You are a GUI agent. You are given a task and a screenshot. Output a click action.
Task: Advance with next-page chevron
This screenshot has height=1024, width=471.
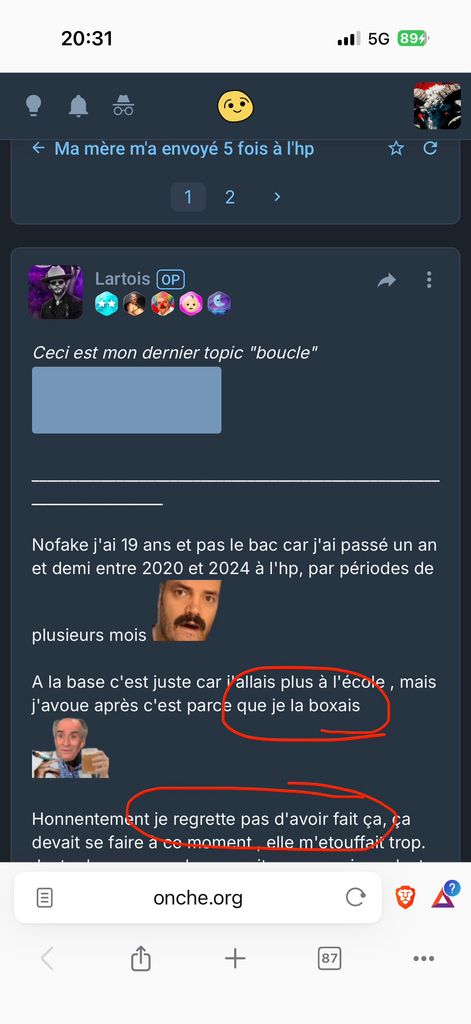277,197
